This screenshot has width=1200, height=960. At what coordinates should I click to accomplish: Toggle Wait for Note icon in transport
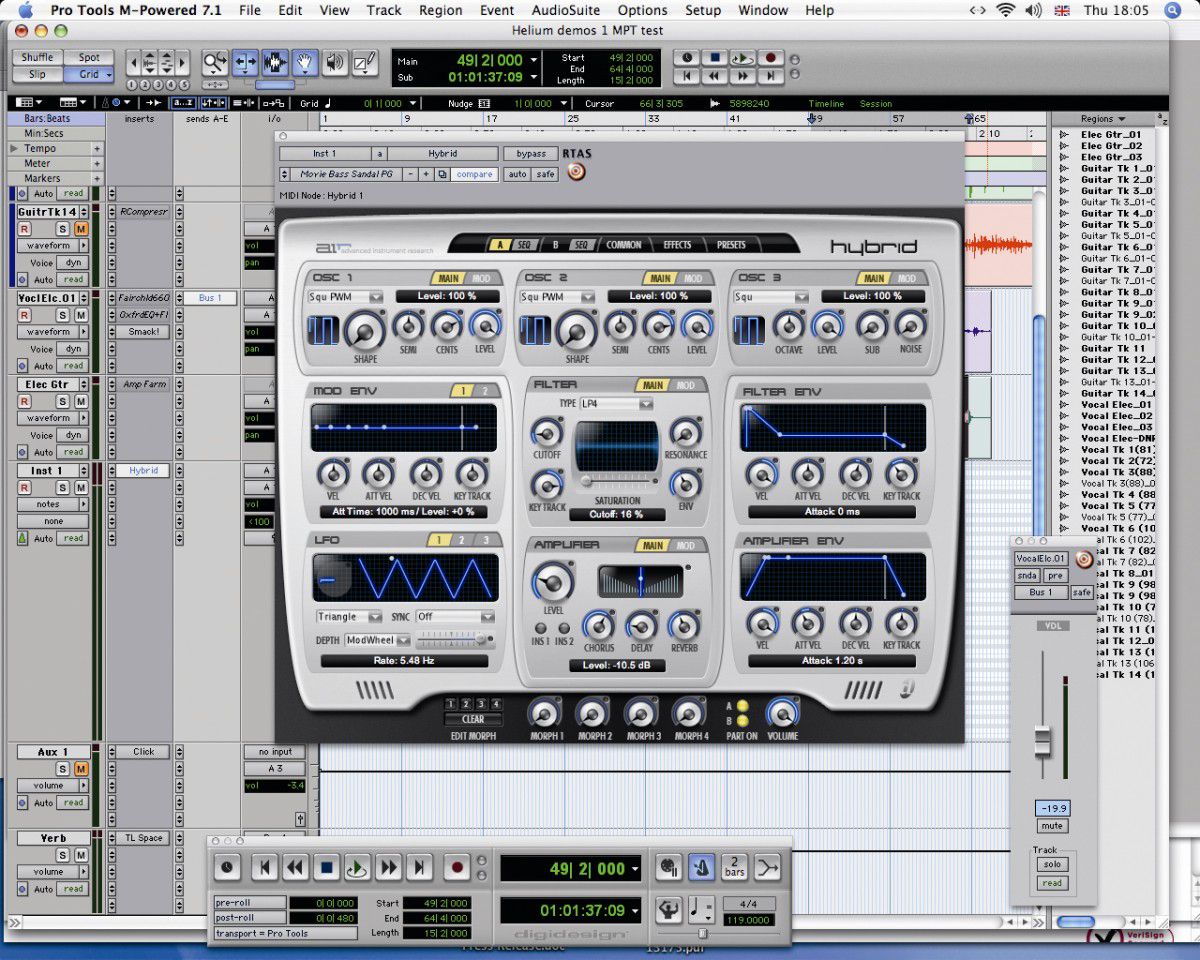coord(669,867)
